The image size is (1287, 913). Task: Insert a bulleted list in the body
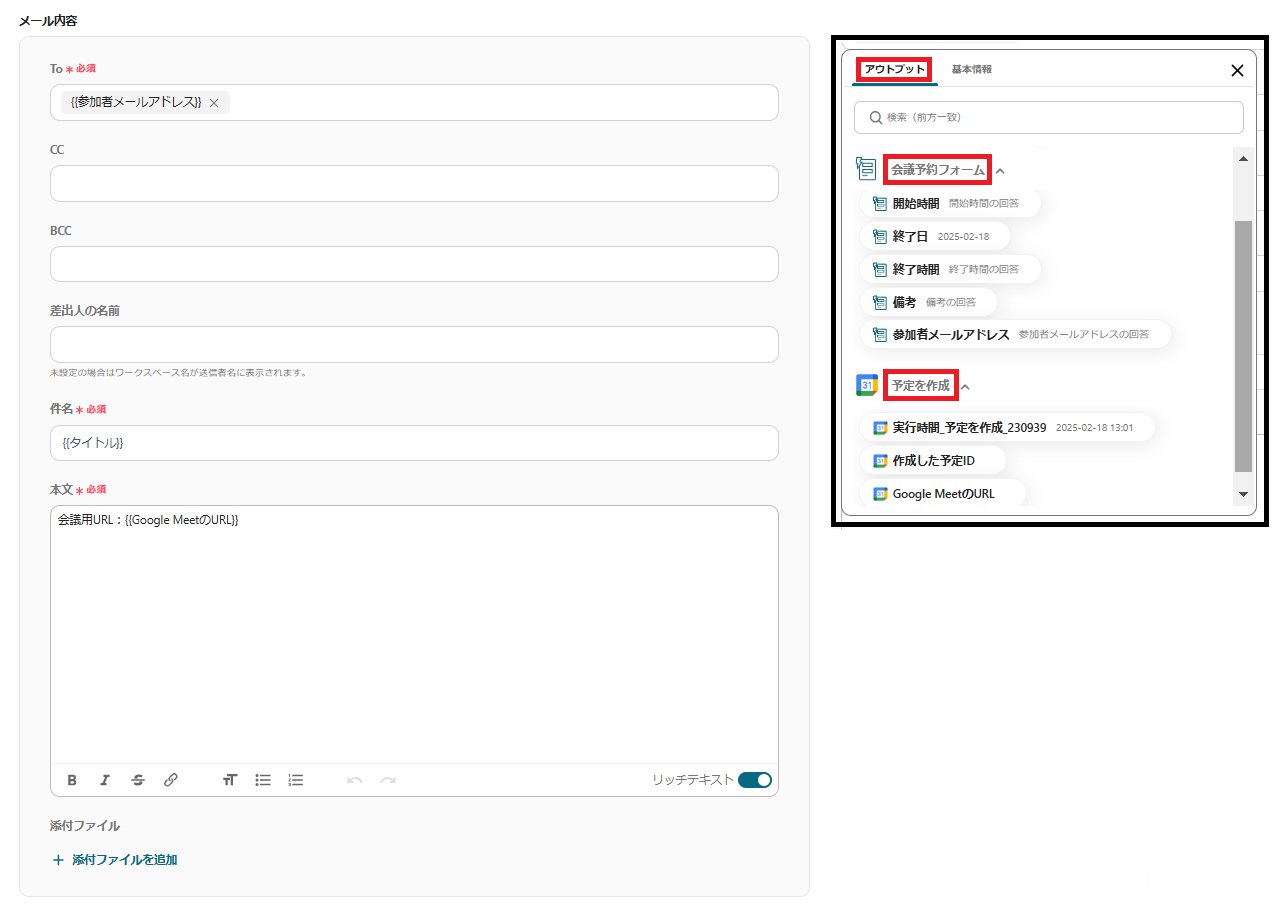coord(263,780)
